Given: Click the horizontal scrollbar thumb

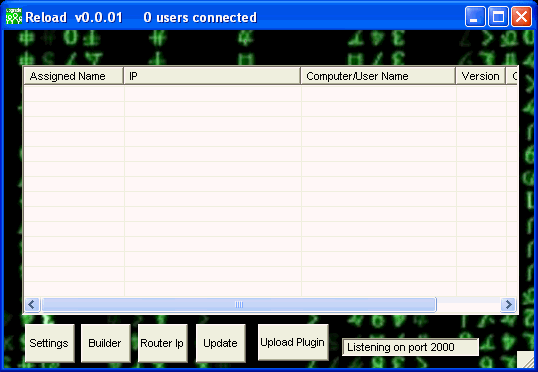Looking at the screenshot, I should [239, 304].
